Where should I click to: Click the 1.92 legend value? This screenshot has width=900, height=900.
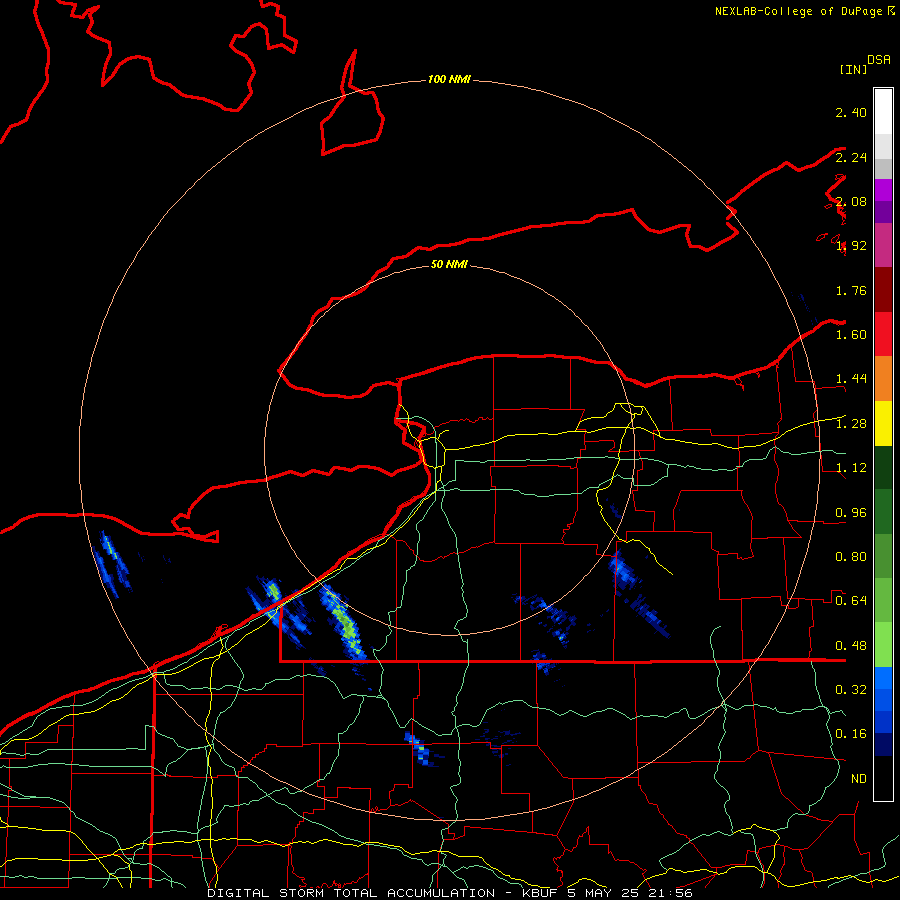click(x=851, y=246)
